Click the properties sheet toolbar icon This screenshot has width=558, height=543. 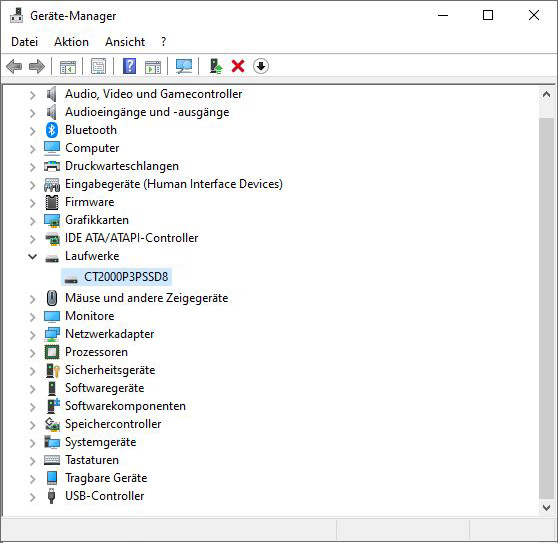98,66
